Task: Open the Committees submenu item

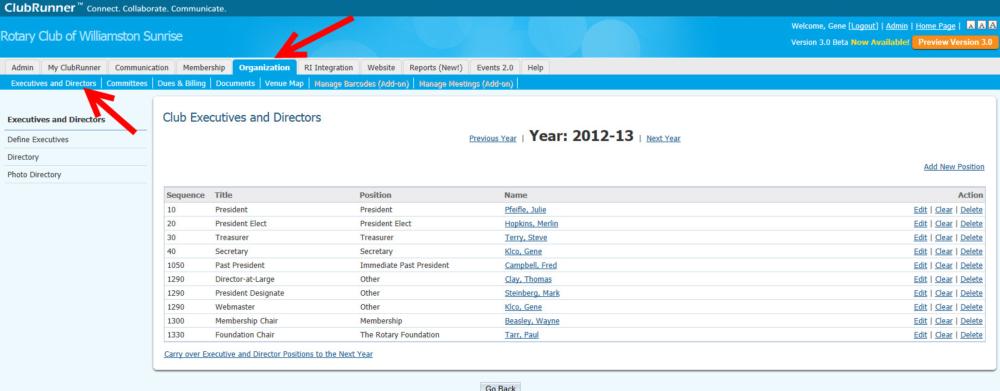Action: pos(127,84)
